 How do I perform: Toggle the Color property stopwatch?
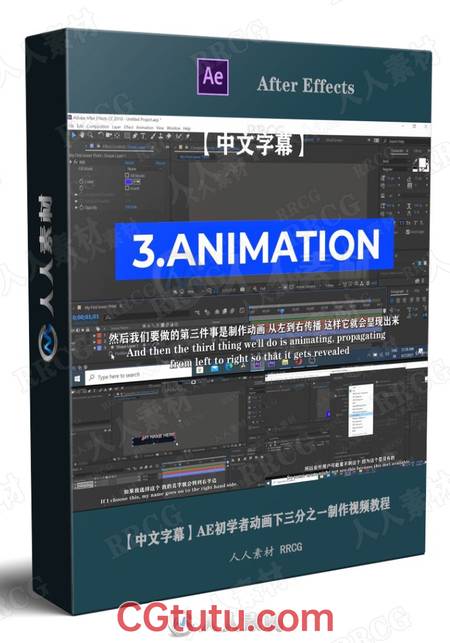coord(81,182)
